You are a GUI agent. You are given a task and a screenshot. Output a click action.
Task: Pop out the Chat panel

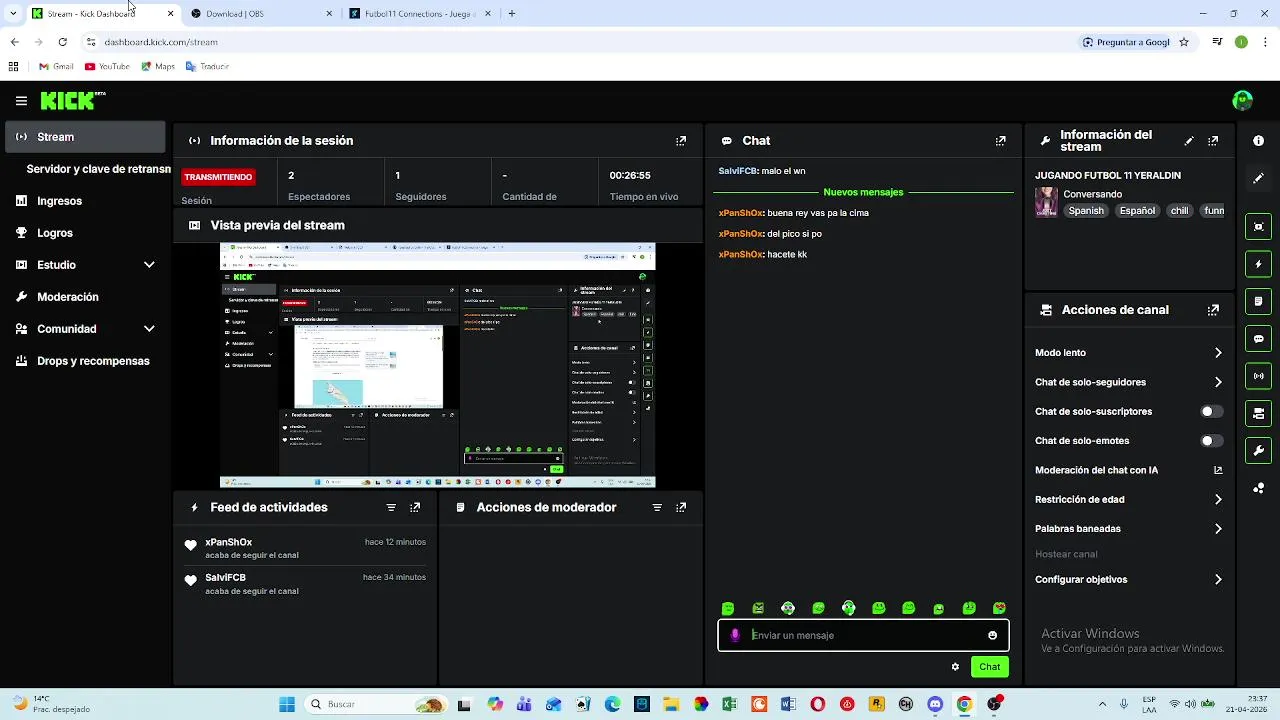point(1001,141)
